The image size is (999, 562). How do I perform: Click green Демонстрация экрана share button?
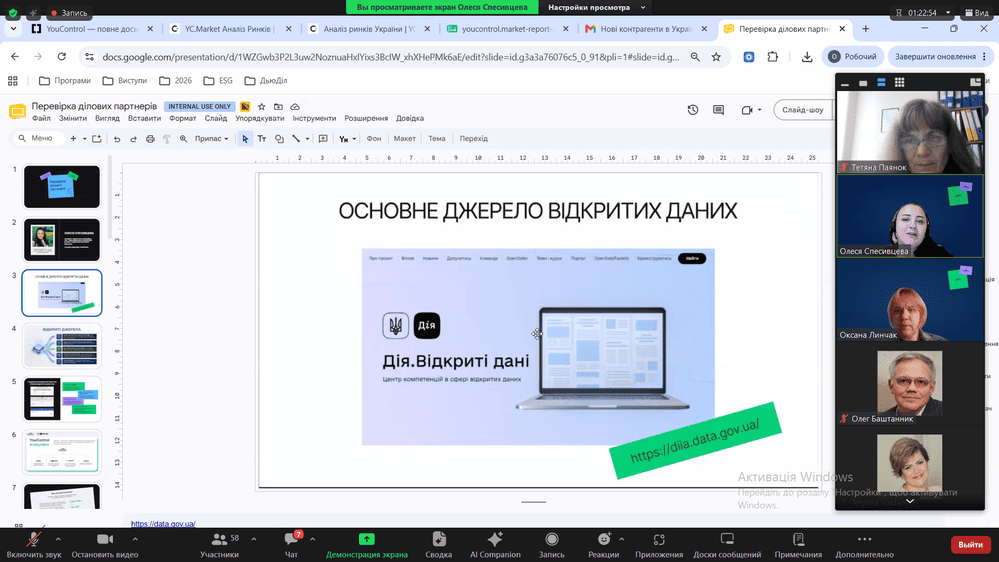(366, 545)
